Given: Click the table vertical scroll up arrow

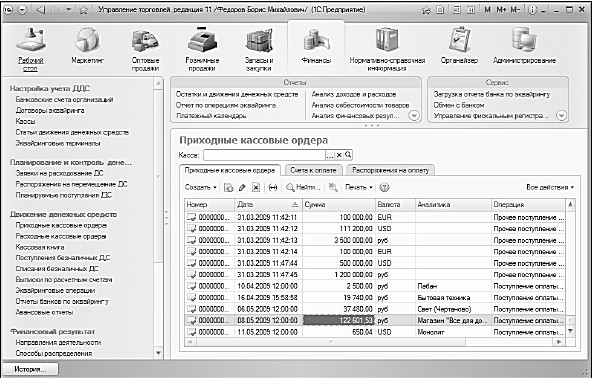Looking at the screenshot, I should pos(570,204).
